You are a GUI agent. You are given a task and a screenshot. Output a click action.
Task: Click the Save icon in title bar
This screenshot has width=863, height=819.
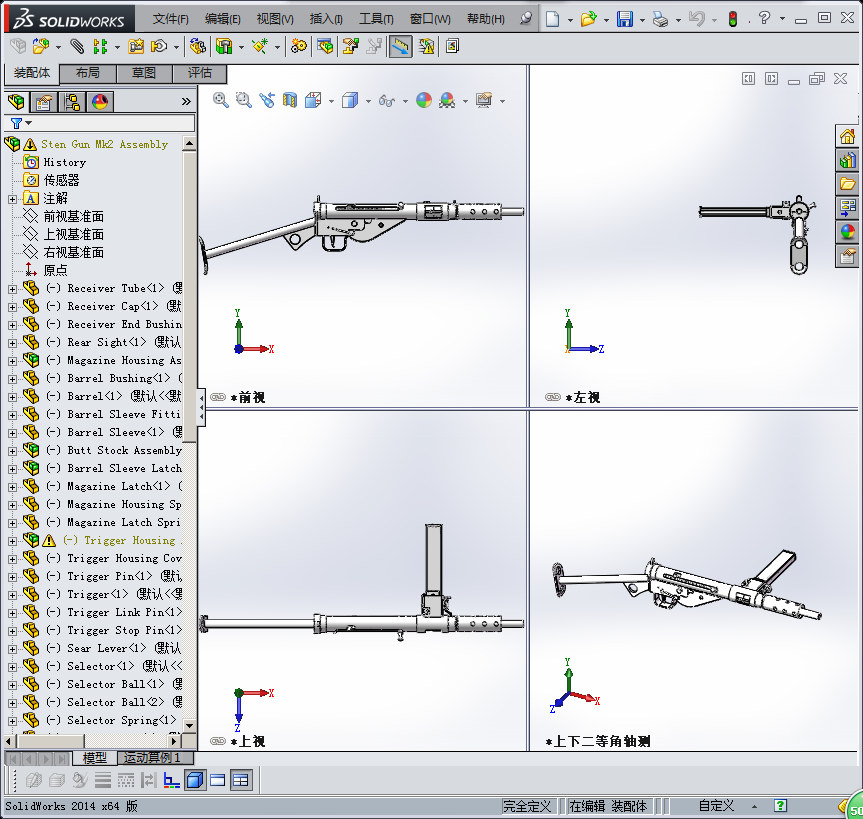pos(625,19)
